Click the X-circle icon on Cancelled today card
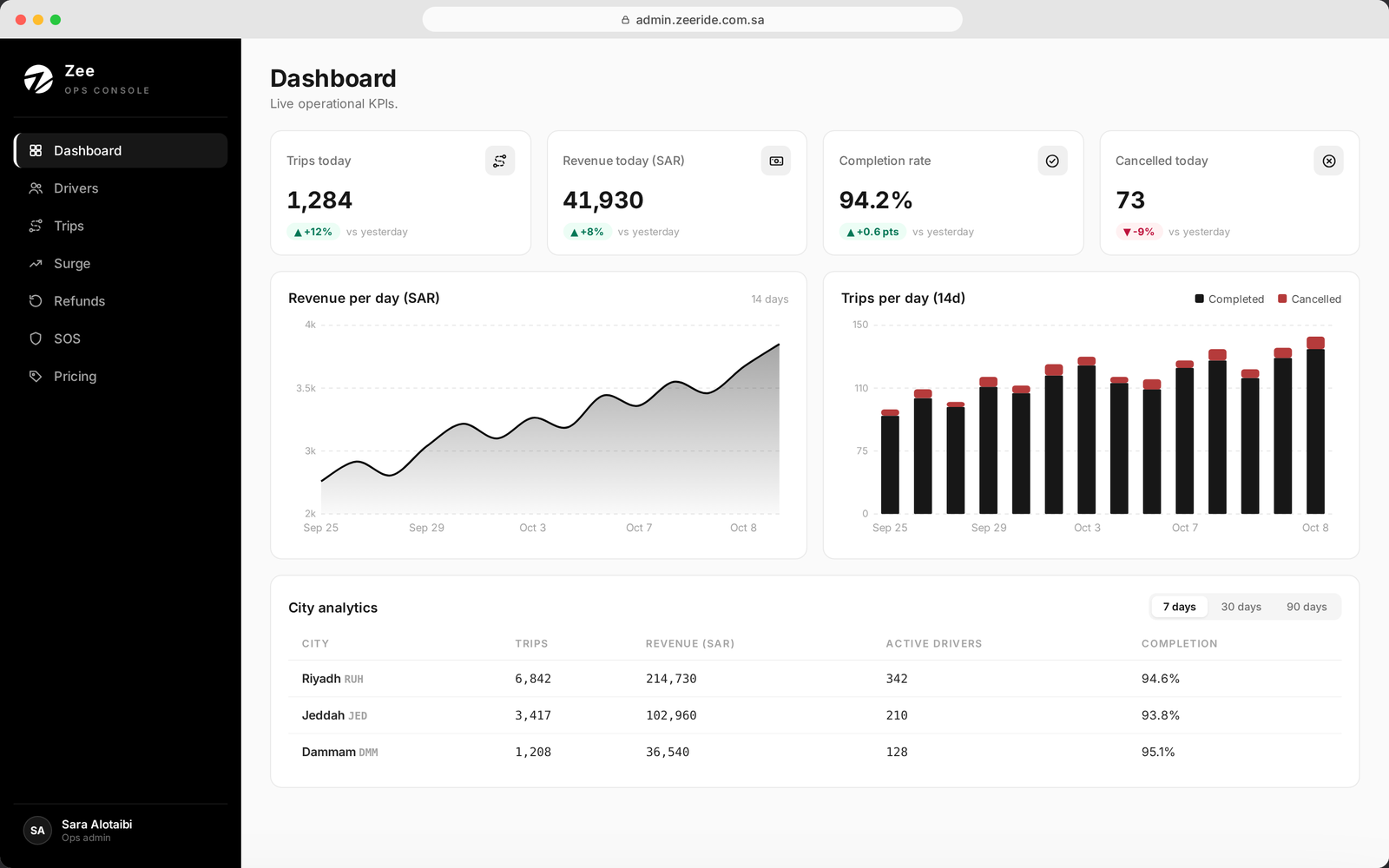This screenshot has width=1389, height=868. click(1329, 161)
